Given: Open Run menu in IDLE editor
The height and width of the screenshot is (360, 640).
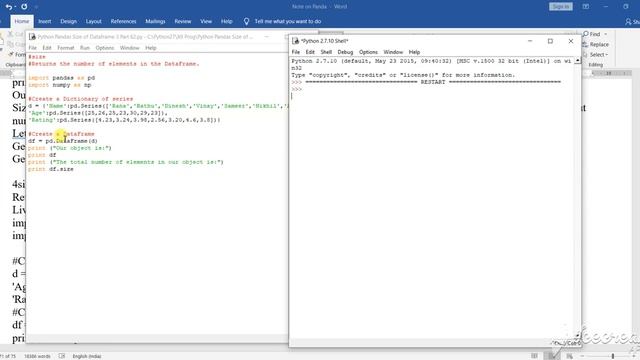Looking at the screenshot, I should (84, 48).
